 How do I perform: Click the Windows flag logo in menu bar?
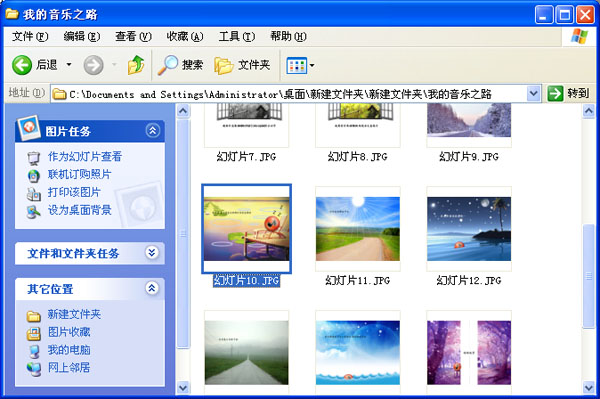[x=579, y=36]
